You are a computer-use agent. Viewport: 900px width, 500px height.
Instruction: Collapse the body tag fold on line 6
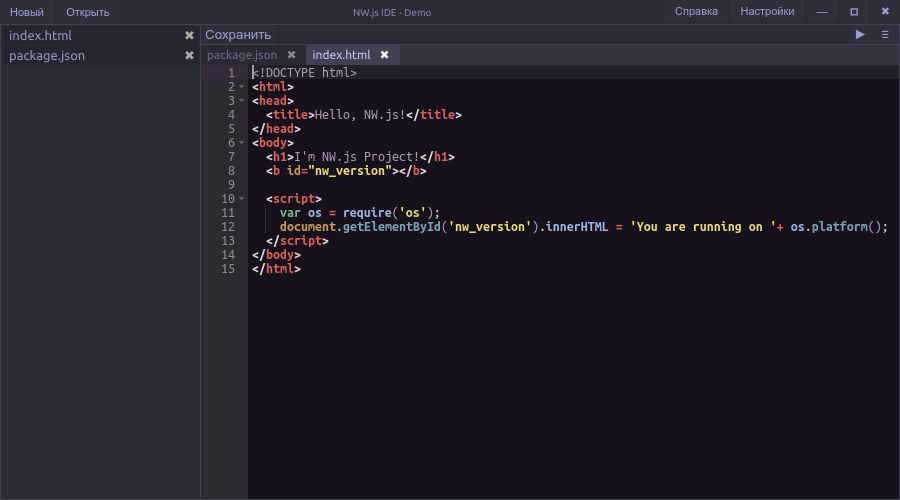pos(242,143)
